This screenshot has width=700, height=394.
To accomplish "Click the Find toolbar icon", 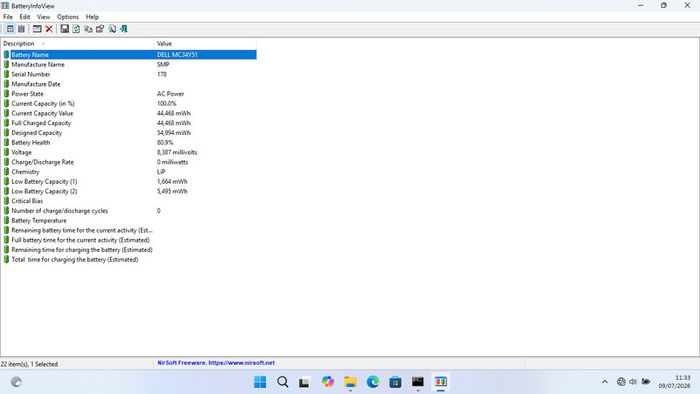I will tap(112, 29).
